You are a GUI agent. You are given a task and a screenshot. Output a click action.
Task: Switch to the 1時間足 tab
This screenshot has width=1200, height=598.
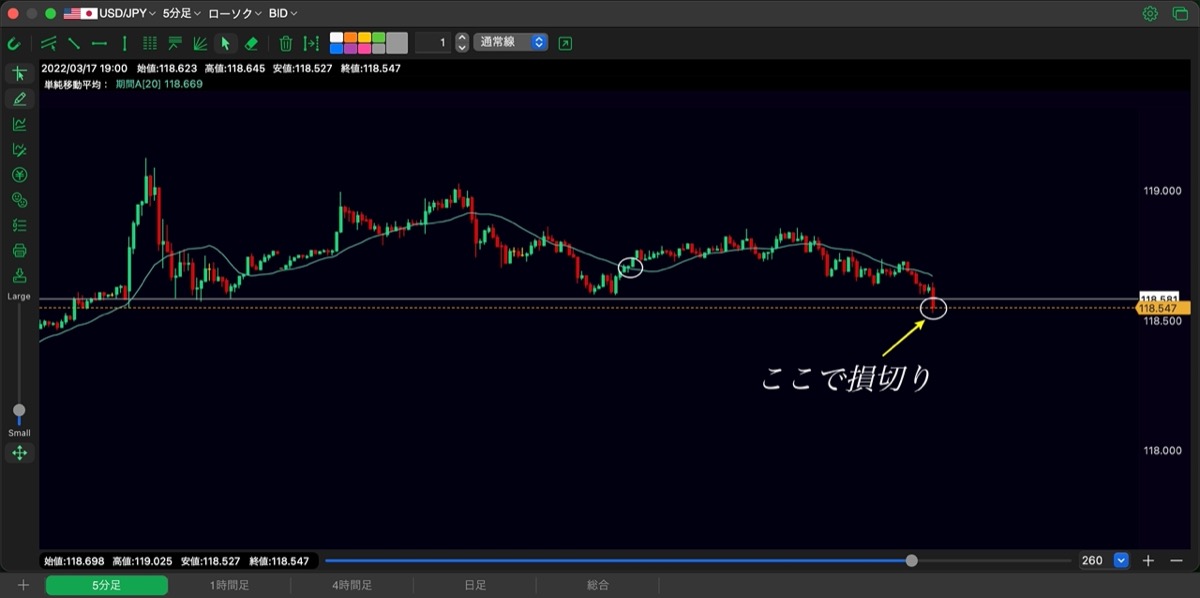click(x=229, y=586)
